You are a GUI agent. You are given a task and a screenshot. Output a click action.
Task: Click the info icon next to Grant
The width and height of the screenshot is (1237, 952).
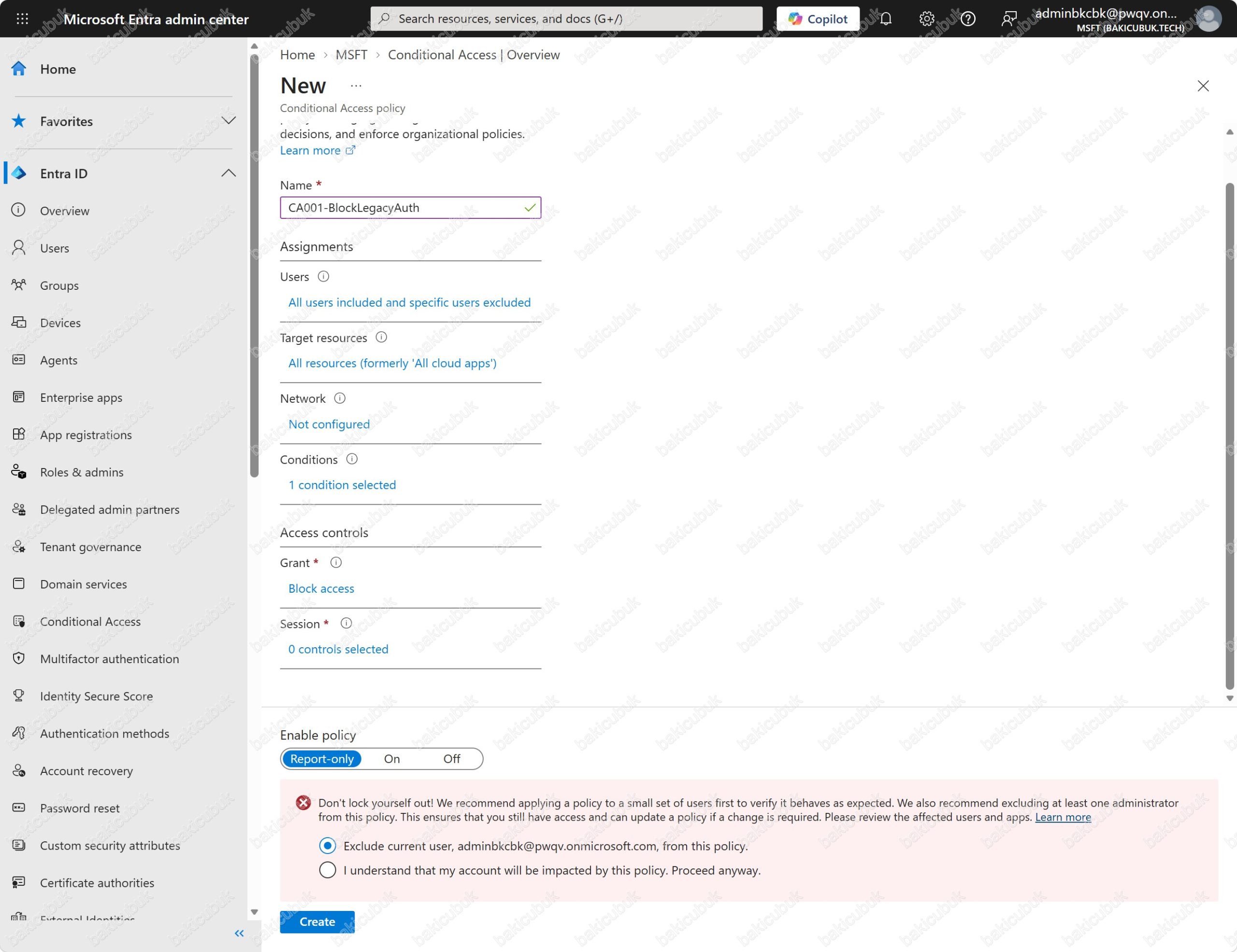(336, 563)
